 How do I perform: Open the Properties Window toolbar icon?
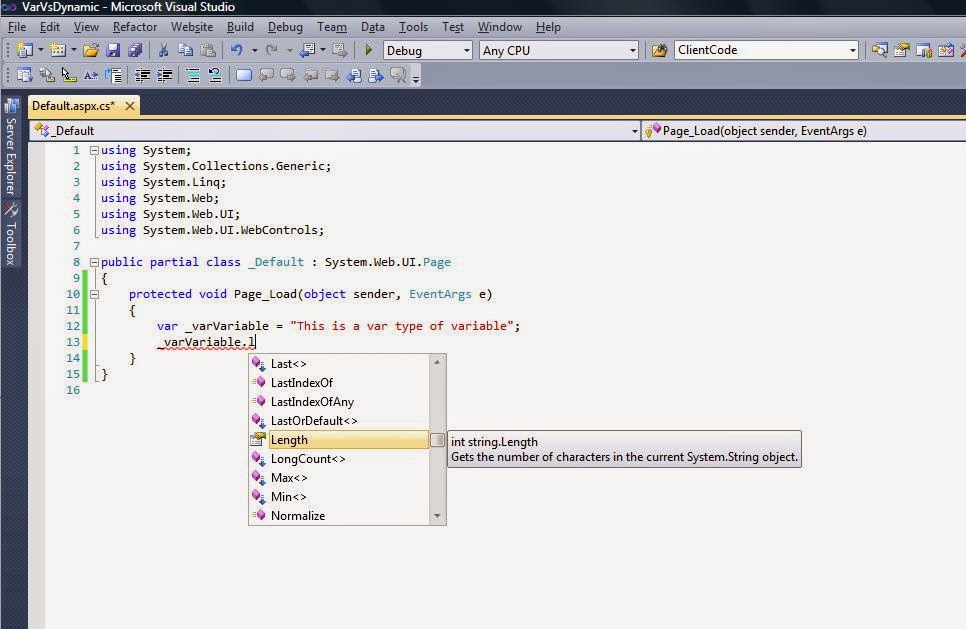coord(901,51)
